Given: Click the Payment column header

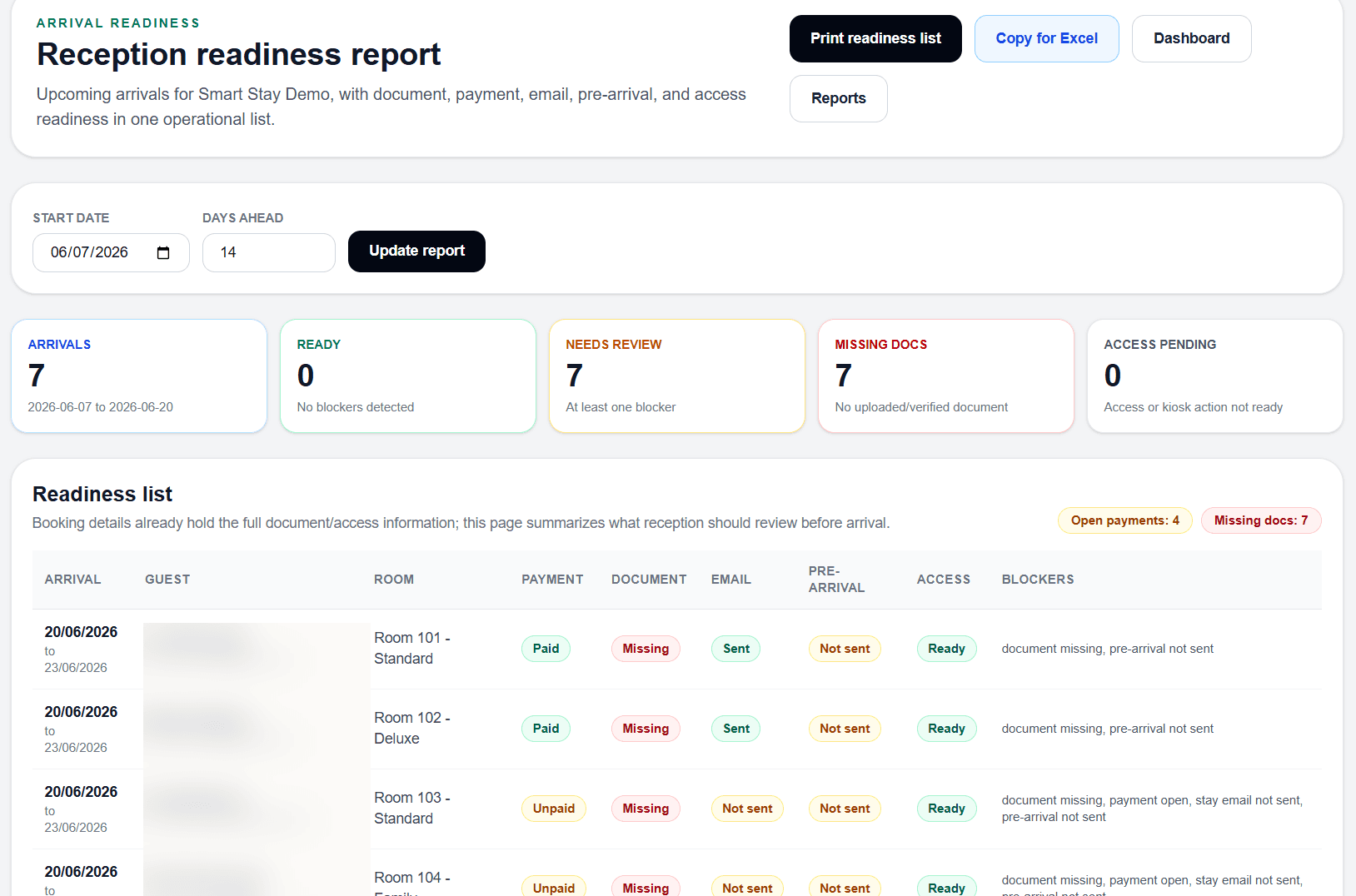Looking at the screenshot, I should [552, 580].
